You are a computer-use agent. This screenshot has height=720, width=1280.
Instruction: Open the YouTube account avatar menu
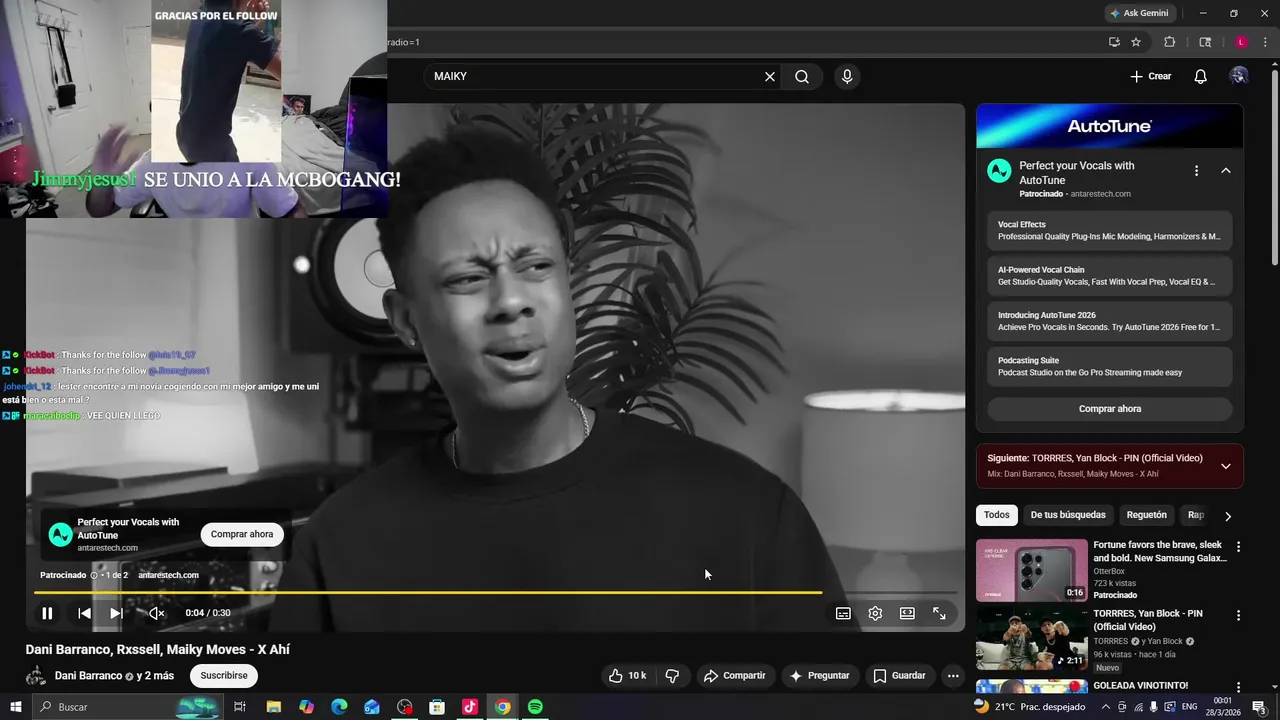coord(1239,76)
